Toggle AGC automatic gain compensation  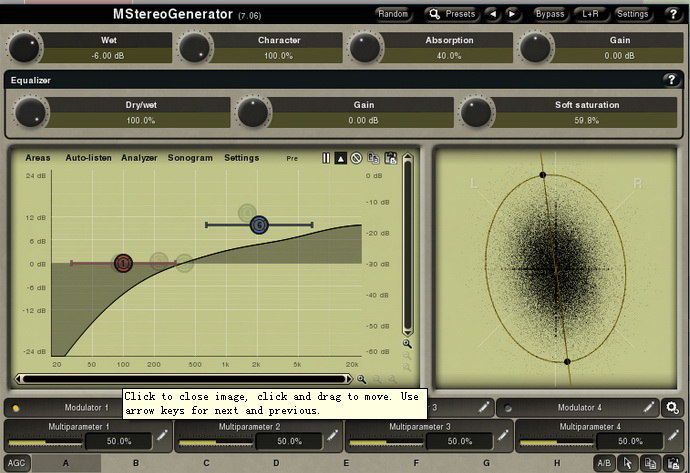tap(16, 463)
